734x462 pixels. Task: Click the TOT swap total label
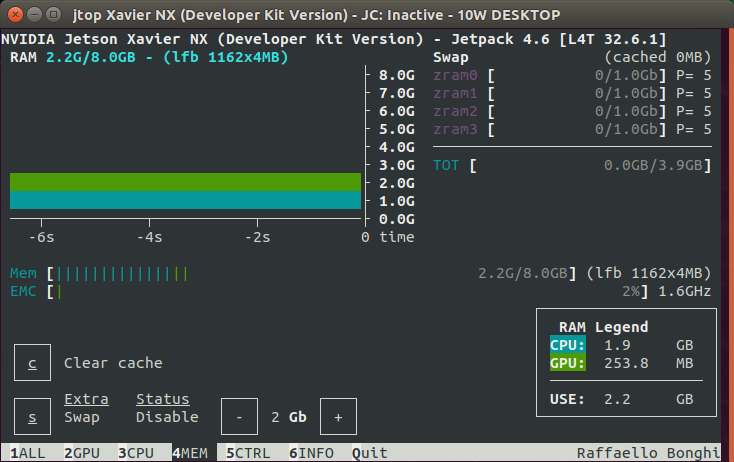click(x=446, y=165)
